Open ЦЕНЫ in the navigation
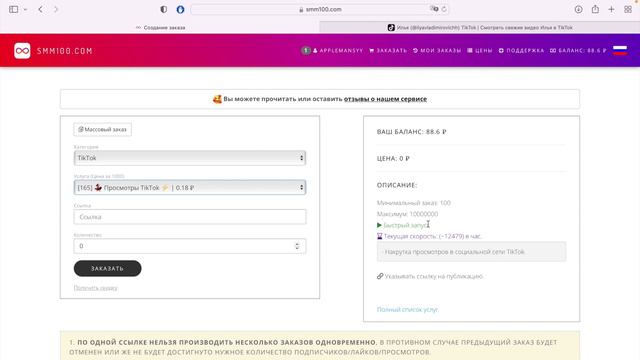The height and width of the screenshot is (360, 640). tap(480, 51)
